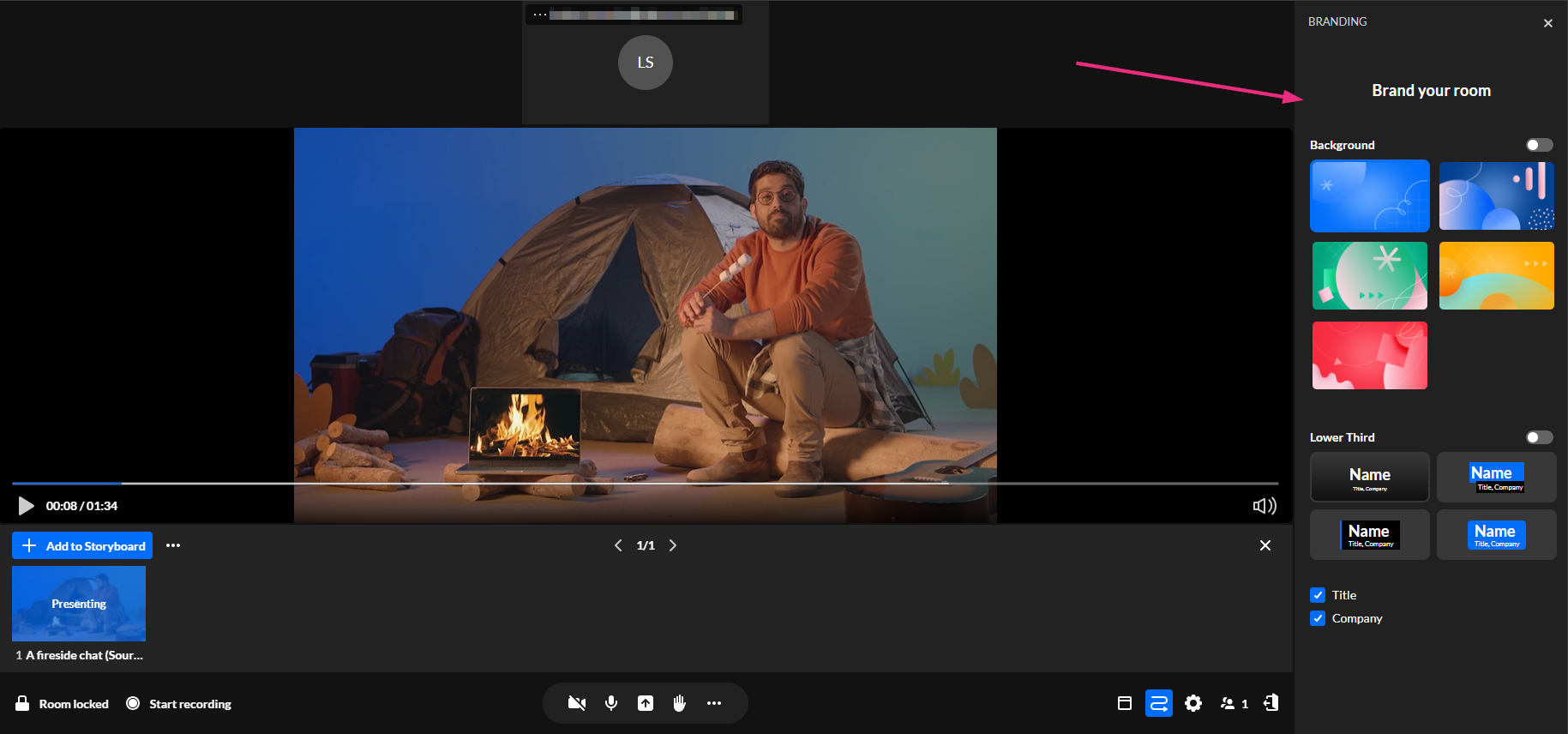Raise your hand with the hand icon
This screenshot has width=1568, height=734.
coord(680,703)
